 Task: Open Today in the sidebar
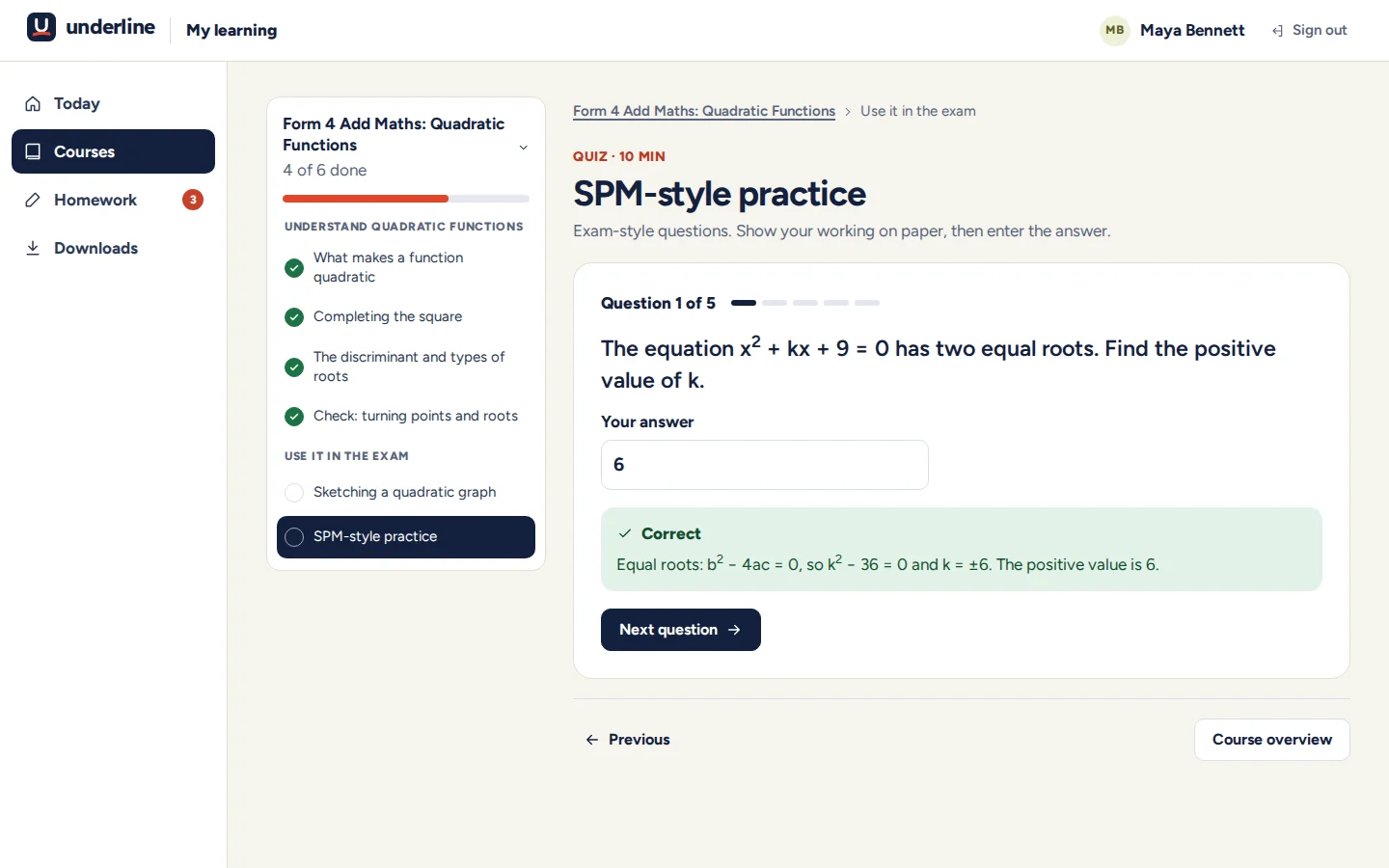pyautogui.click(x=113, y=103)
